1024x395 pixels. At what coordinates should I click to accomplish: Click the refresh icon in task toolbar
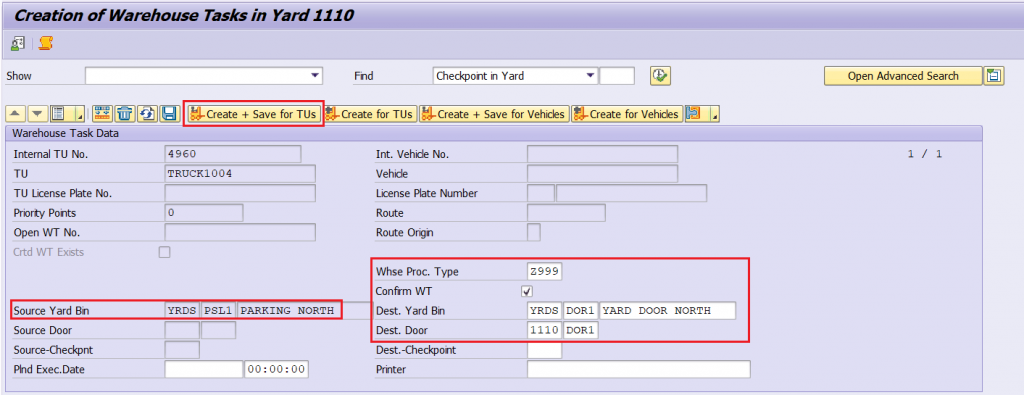tap(147, 114)
